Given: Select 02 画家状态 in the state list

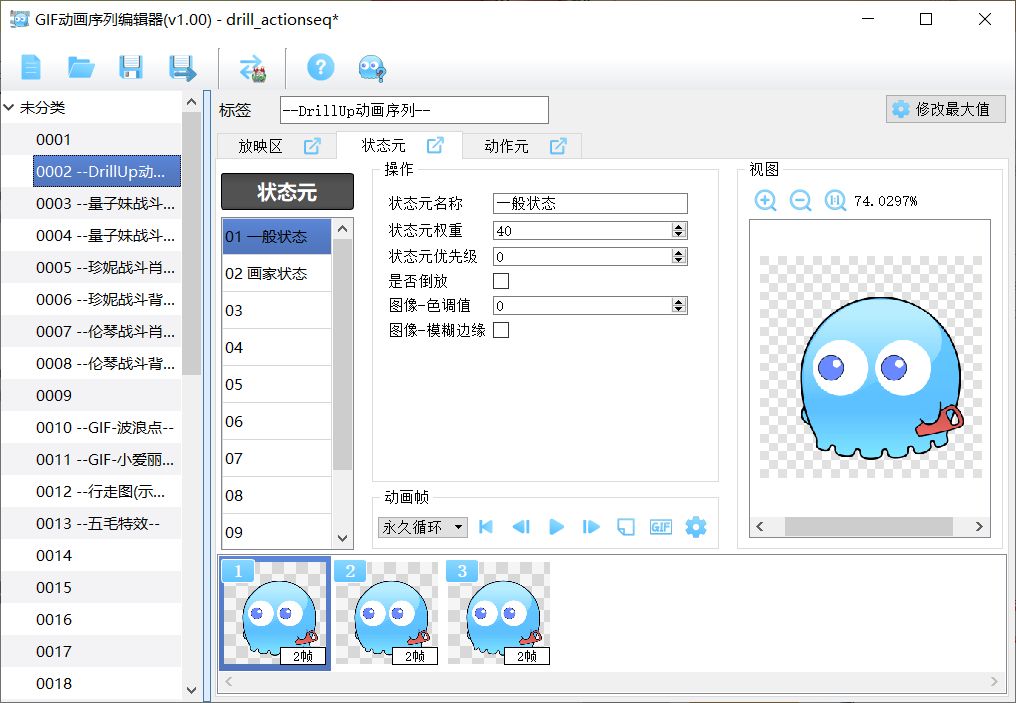Looking at the screenshot, I should 276,274.
